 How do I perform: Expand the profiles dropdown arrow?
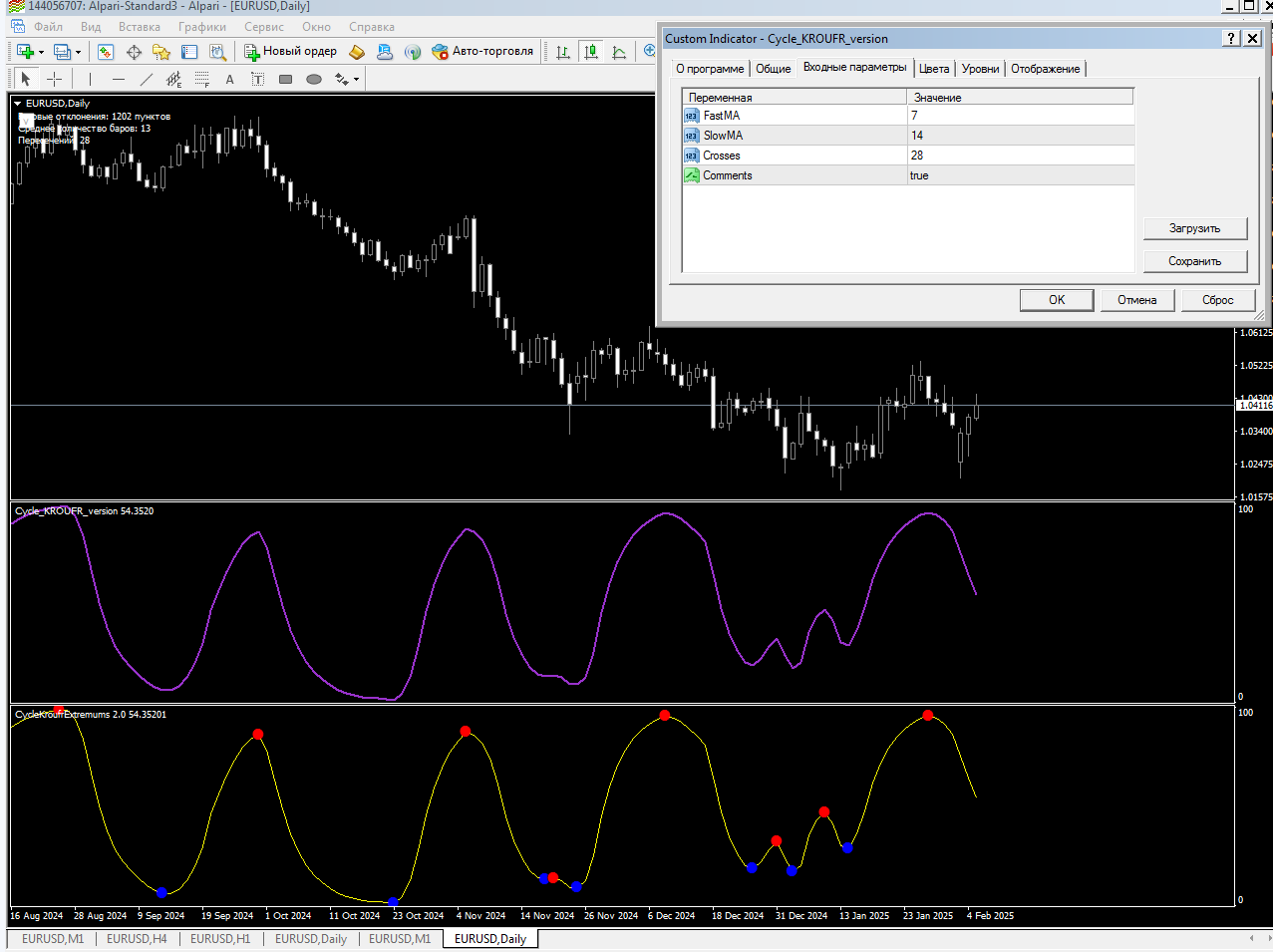[78, 52]
